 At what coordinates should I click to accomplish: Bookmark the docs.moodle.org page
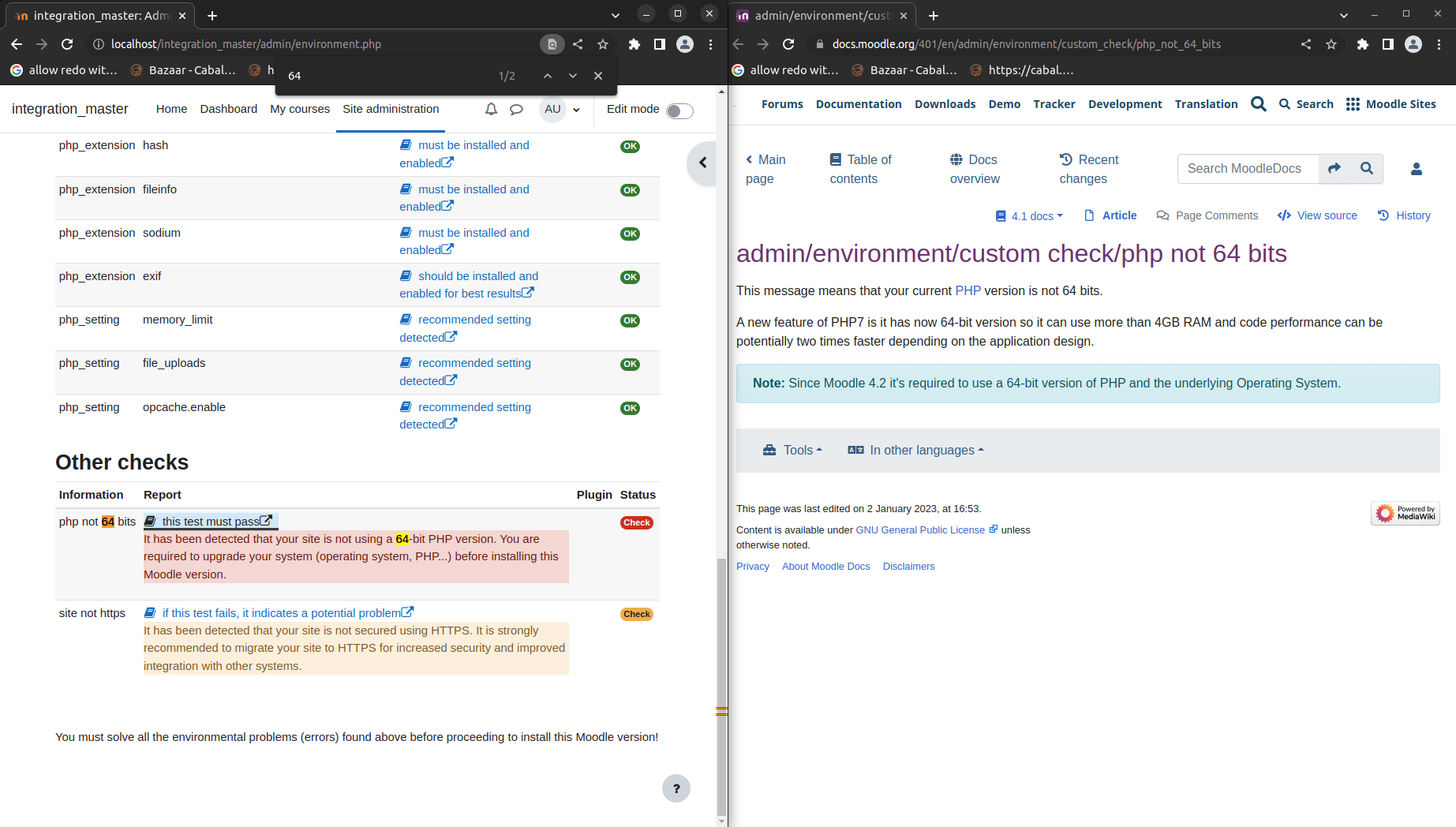(x=1331, y=44)
